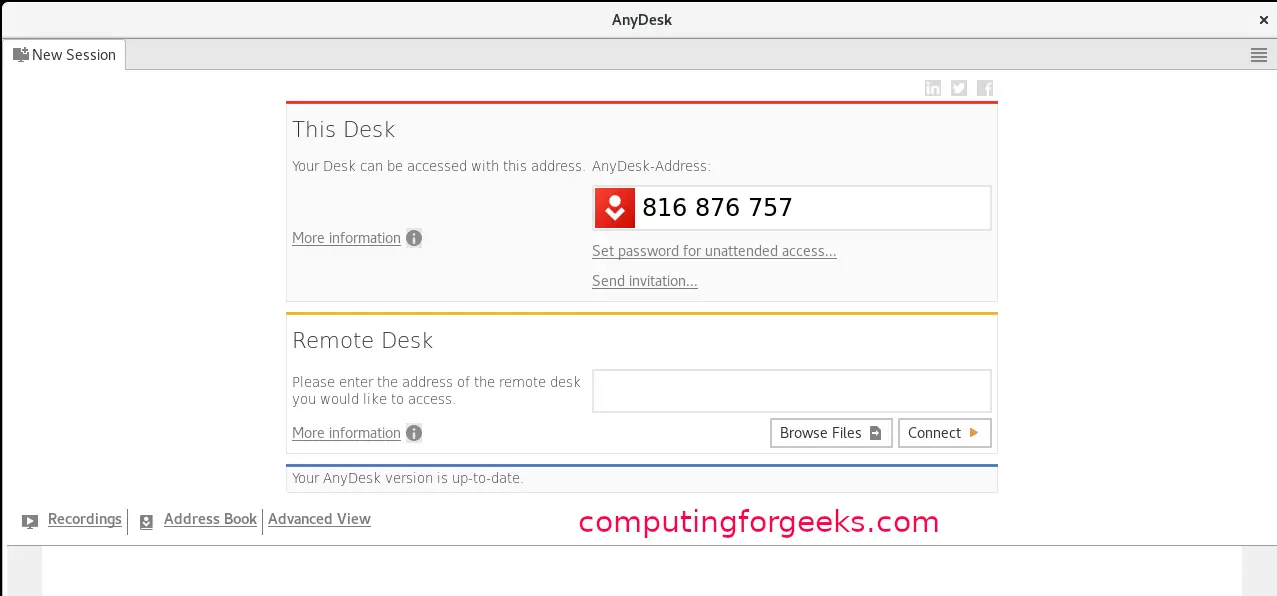
Task: Click the Address Book icon
Action: pyautogui.click(x=146, y=521)
